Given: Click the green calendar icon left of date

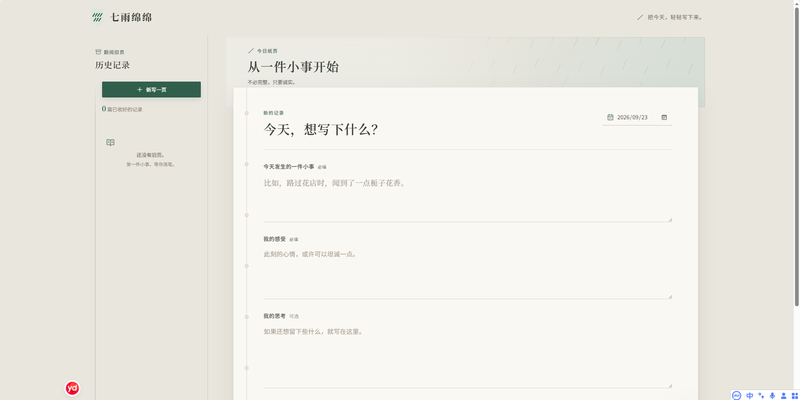Looking at the screenshot, I should (610, 117).
